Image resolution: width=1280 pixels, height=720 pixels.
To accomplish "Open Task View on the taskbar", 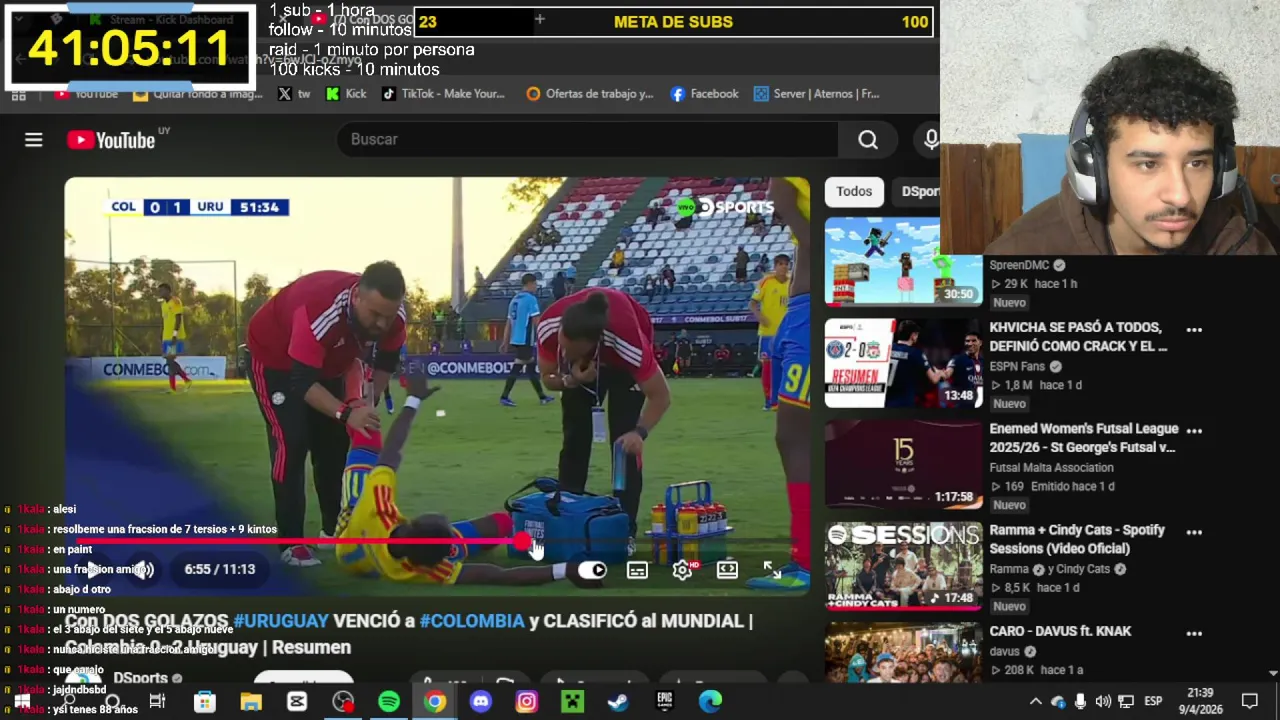I will click(x=157, y=702).
